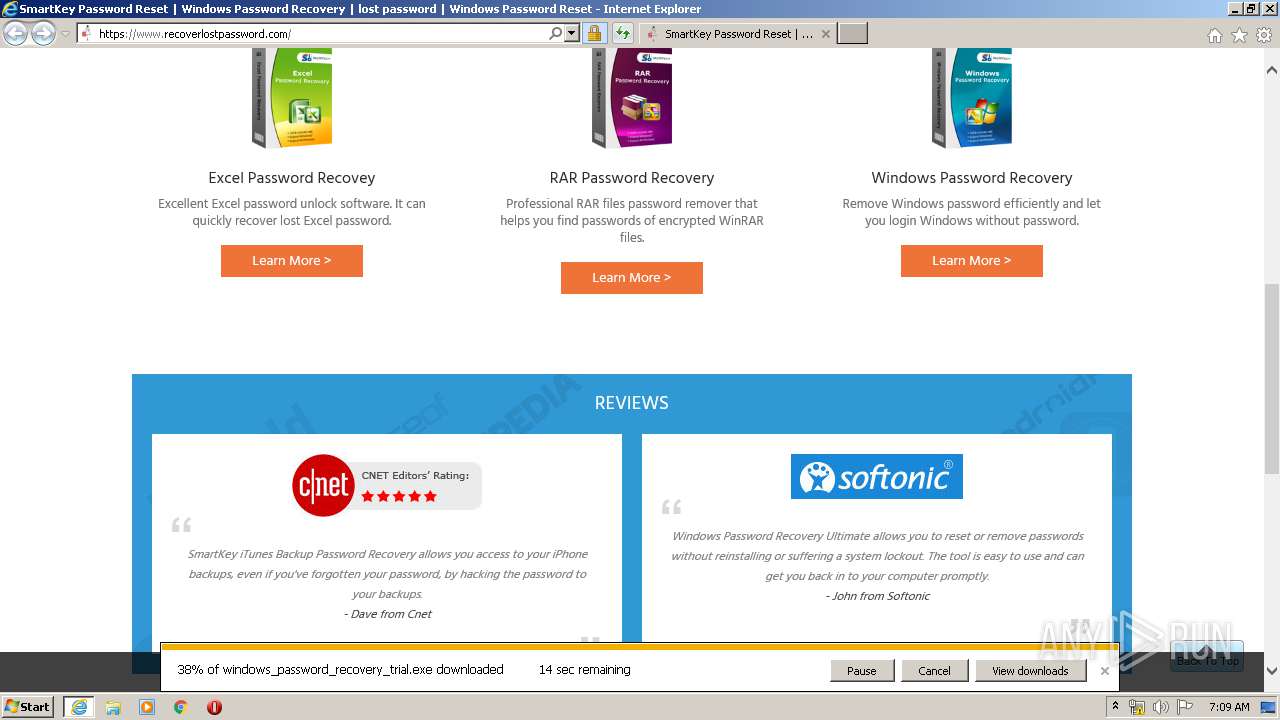Click Internet Explorer taskbar icon
This screenshot has height=720, width=1280.
[x=78, y=707]
